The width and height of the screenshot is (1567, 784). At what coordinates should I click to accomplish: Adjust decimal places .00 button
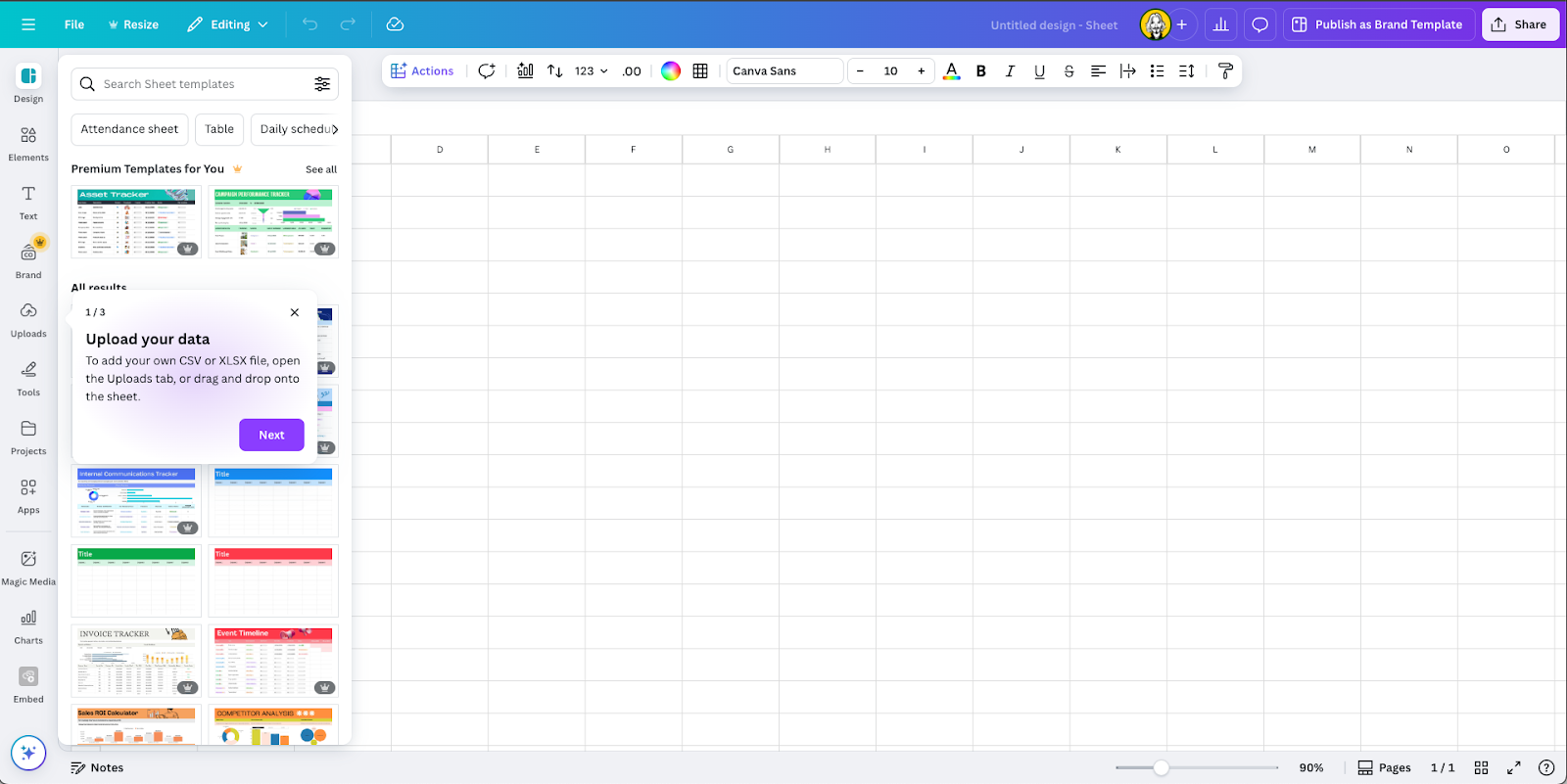632,71
